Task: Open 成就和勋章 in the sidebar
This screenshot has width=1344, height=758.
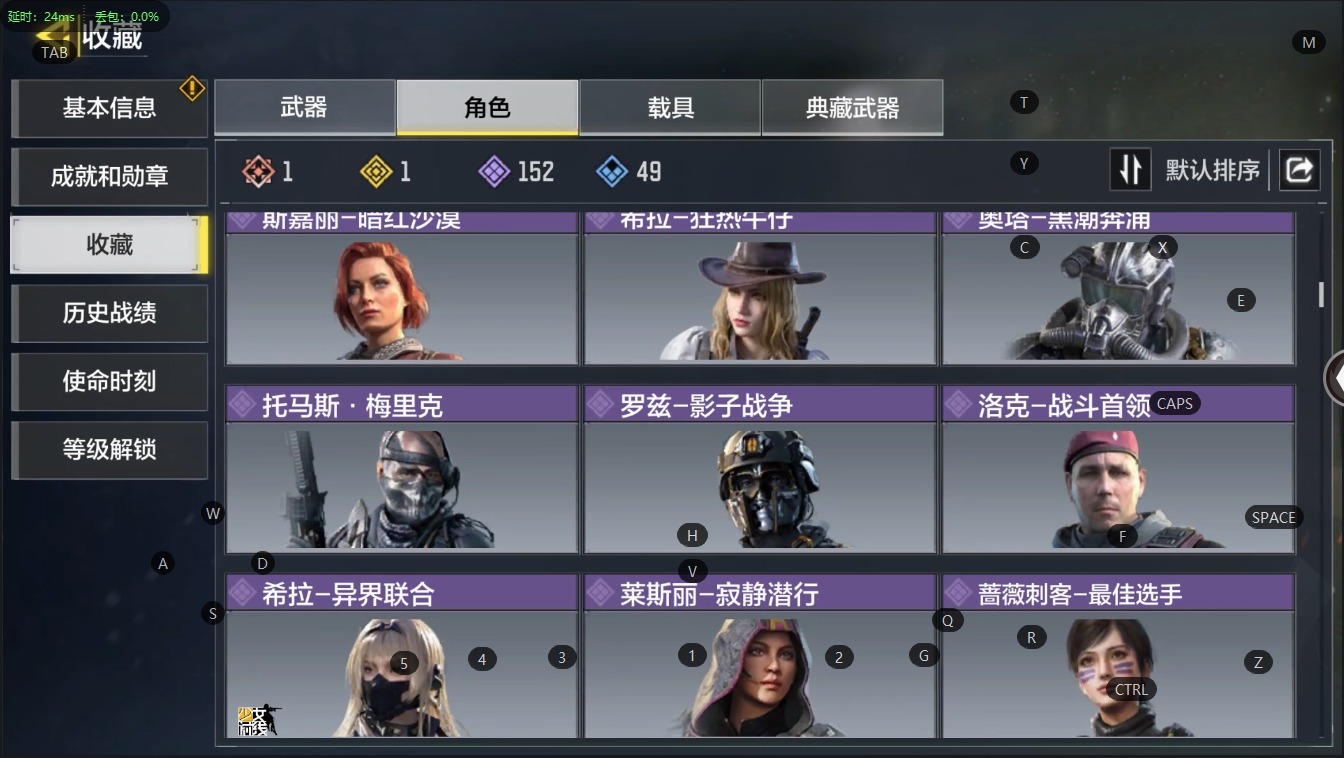Action: point(109,177)
